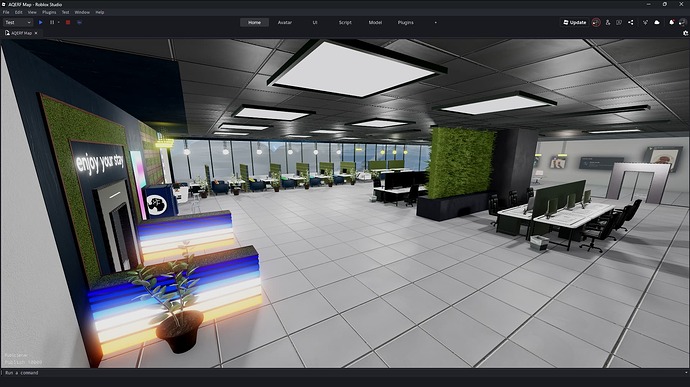Click the server/client view toggle icon beside Stop
Screen dimensions: 690x387
(x=79, y=22)
